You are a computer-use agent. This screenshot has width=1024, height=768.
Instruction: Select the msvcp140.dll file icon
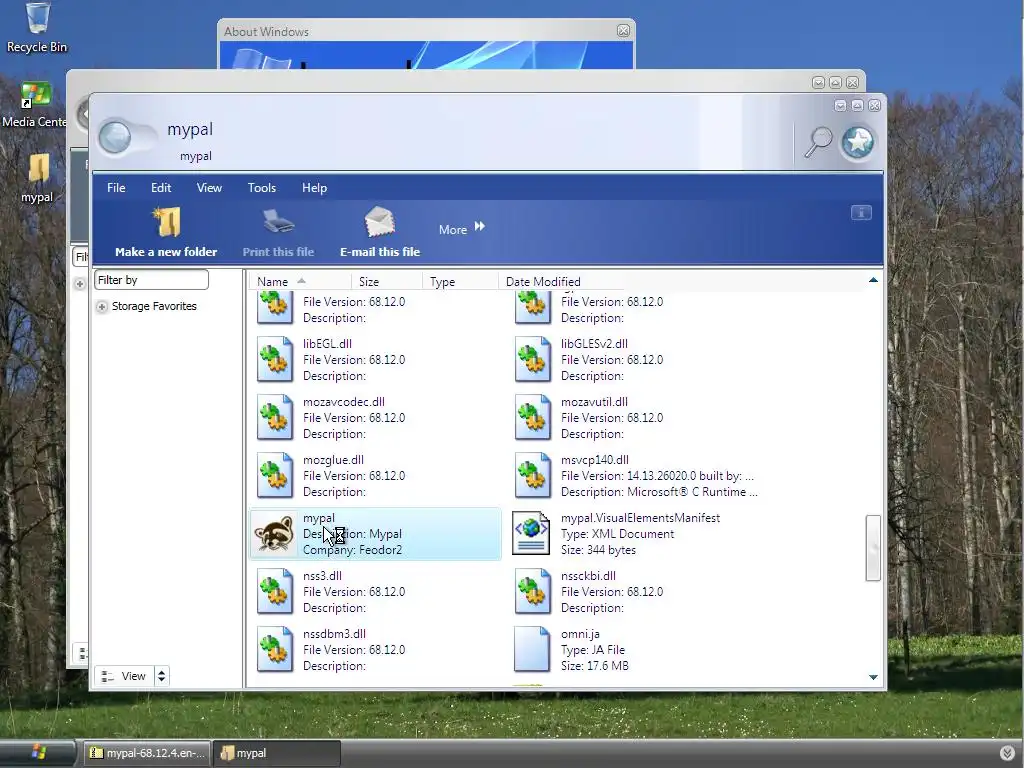click(x=532, y=475)
